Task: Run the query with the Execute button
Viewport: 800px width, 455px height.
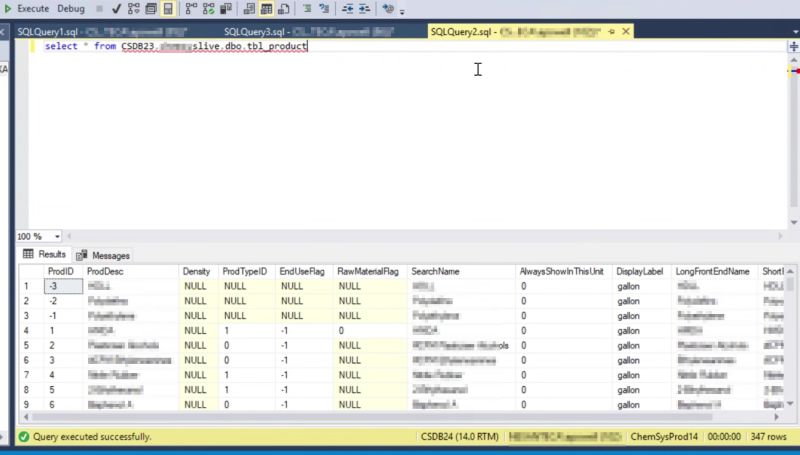Action: 27,9
